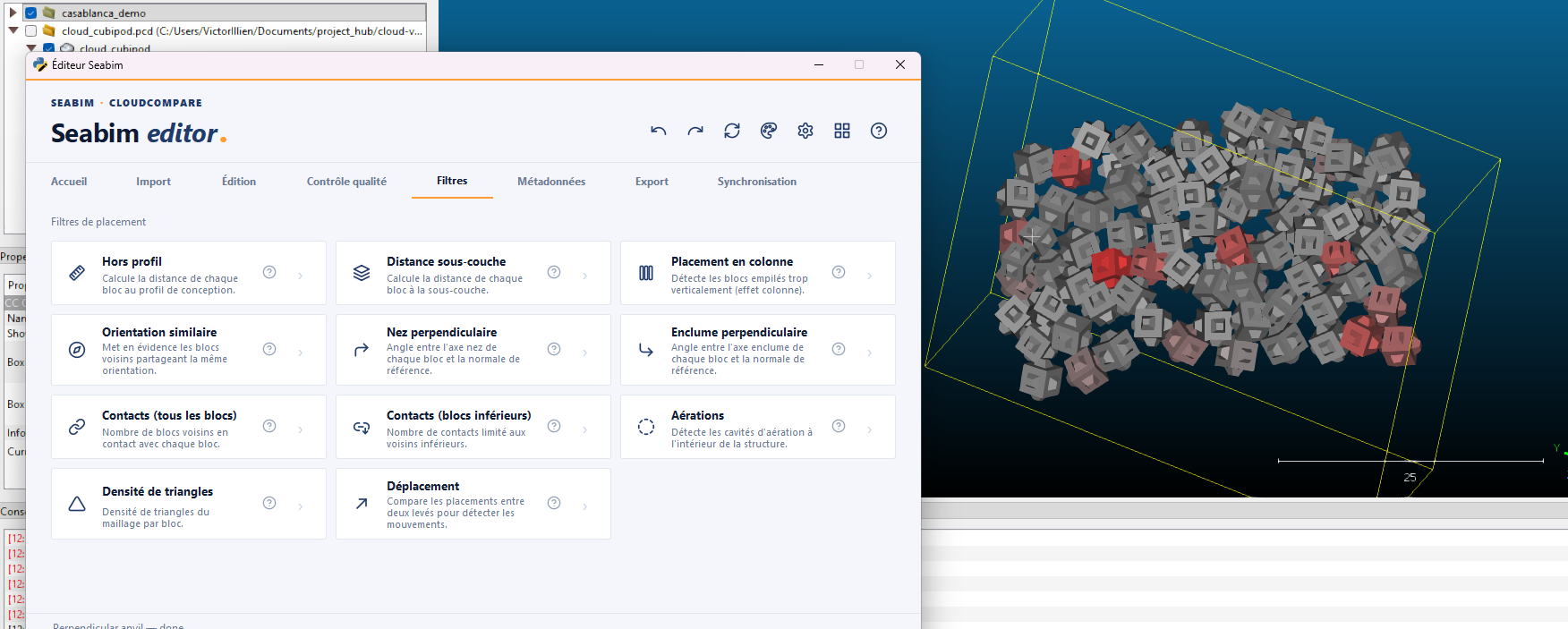Switch to the Contrôle qualité tab

point(346,182)
